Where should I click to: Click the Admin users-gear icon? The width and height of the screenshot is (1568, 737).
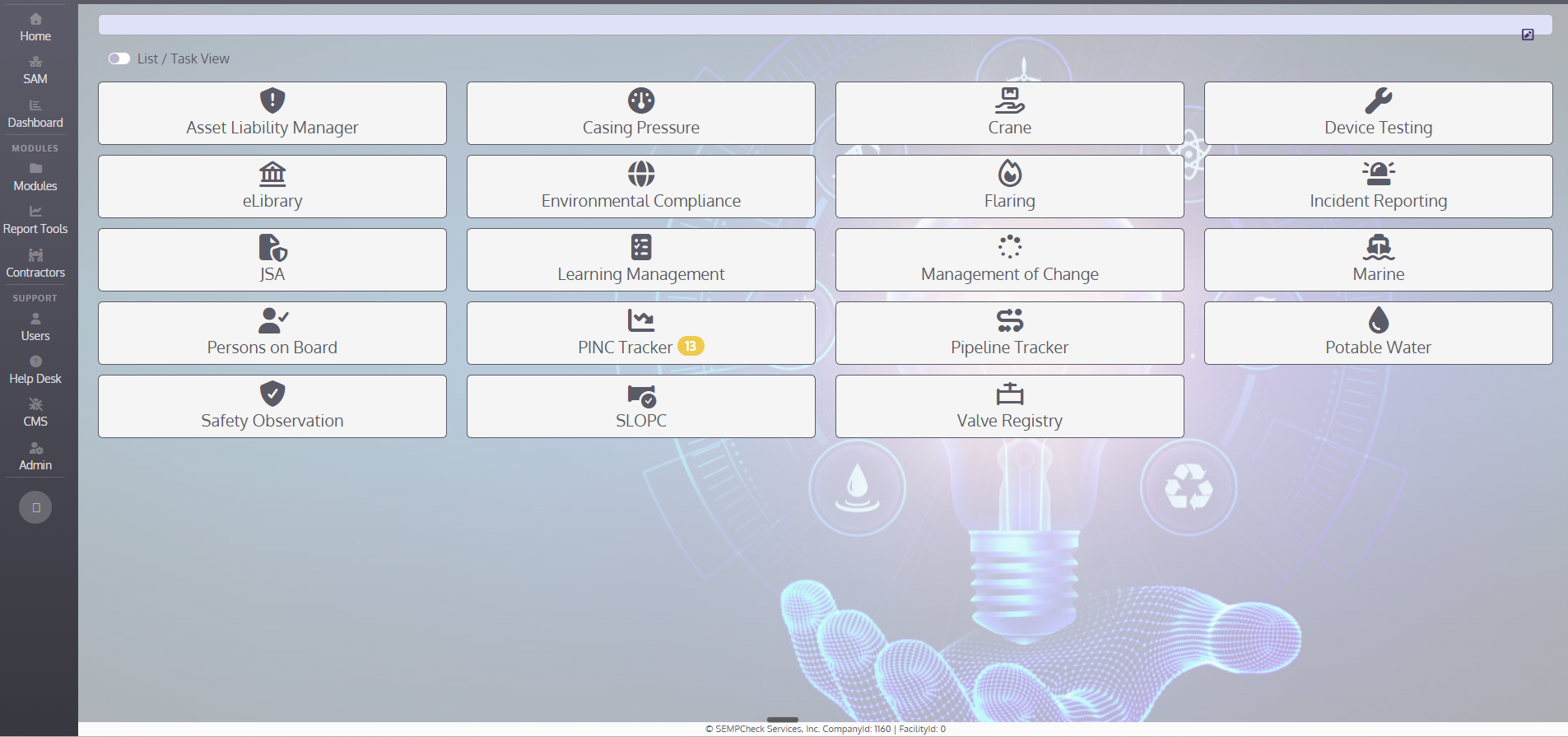pos(35,448)
